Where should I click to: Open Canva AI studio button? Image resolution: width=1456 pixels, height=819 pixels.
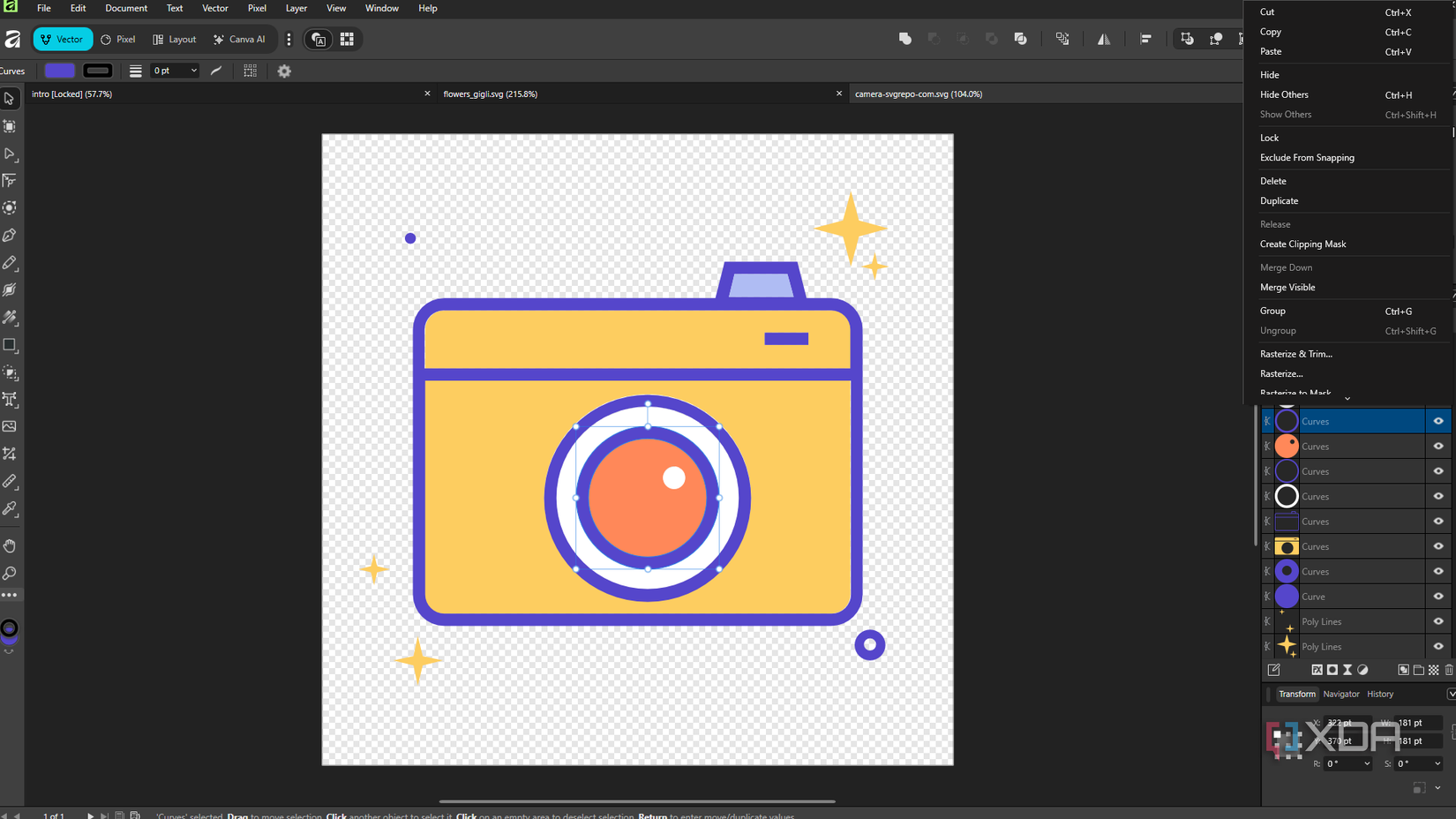[x=239, y=39]
